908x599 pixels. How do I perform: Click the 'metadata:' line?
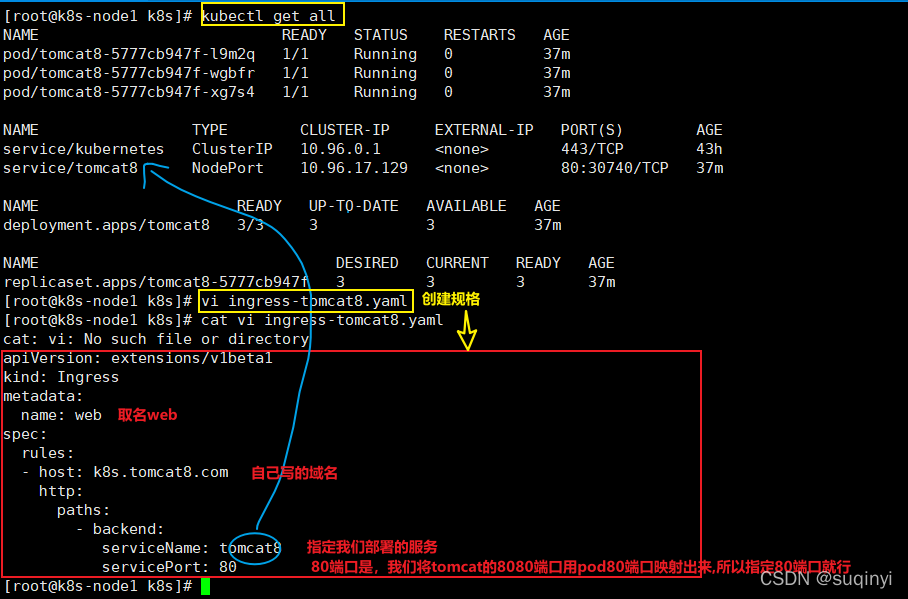(43, 396)
